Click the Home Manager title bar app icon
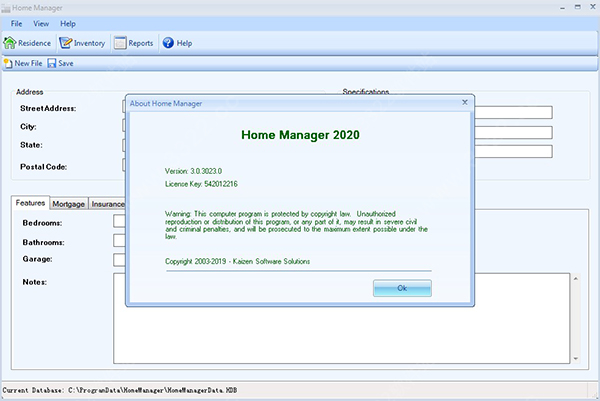The image size is (600, 401). pos(6,8)
